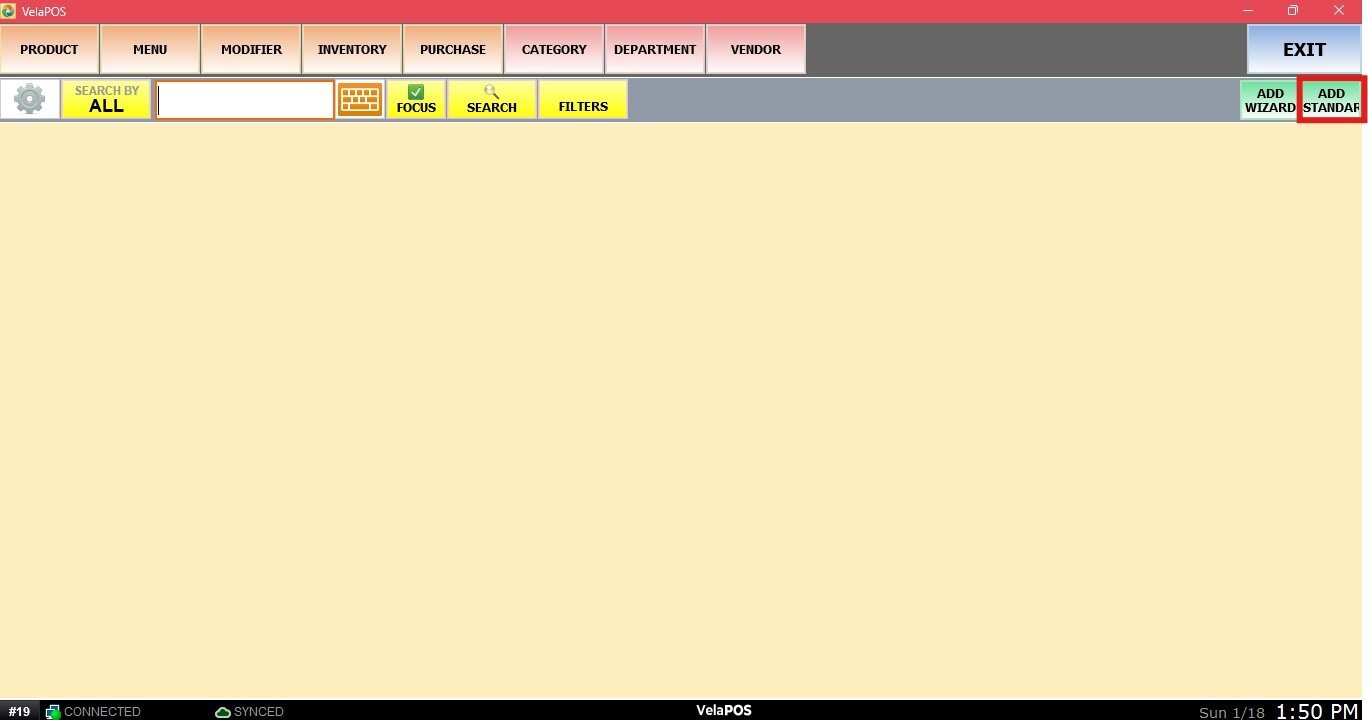Viewport: 1368px width, 720px height.
Task: Open the FILTERS options
Action: pos(583,100)
